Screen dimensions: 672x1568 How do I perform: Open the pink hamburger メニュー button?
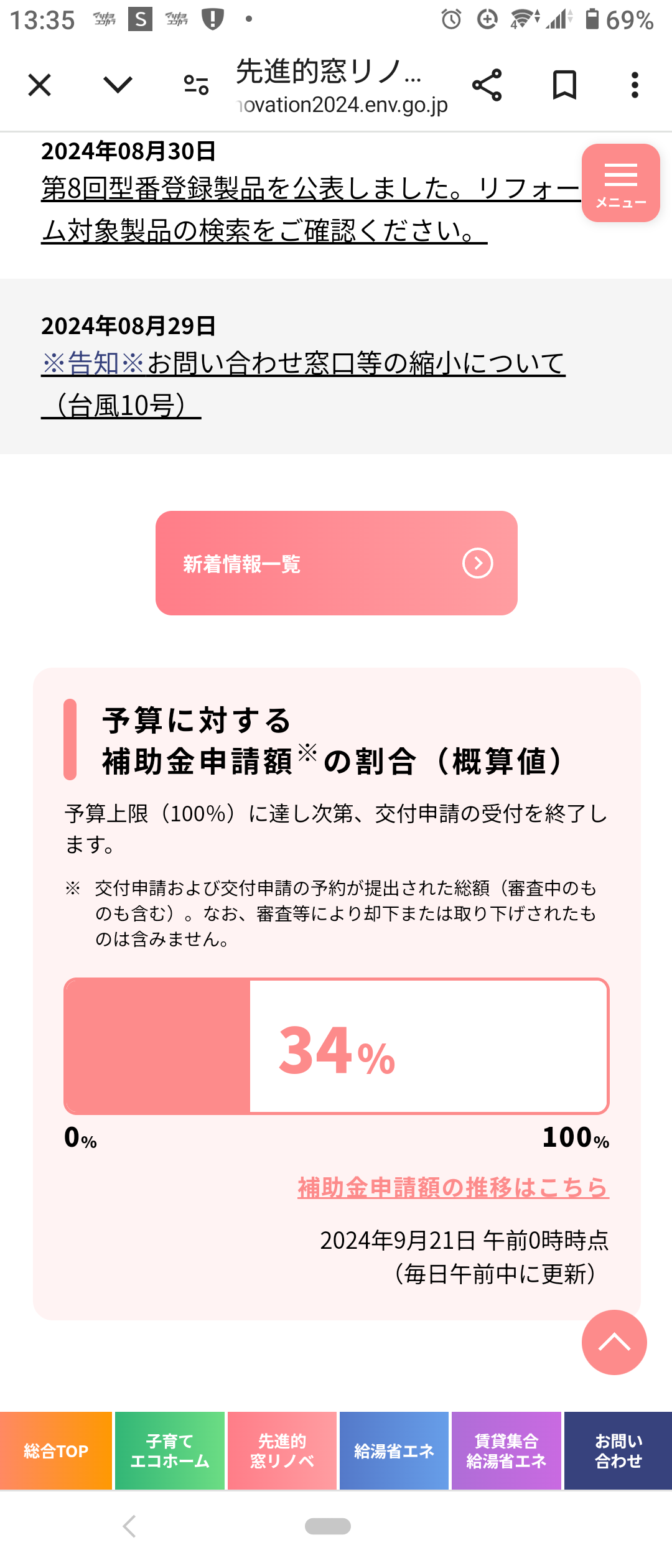click(x=620, y=183)
